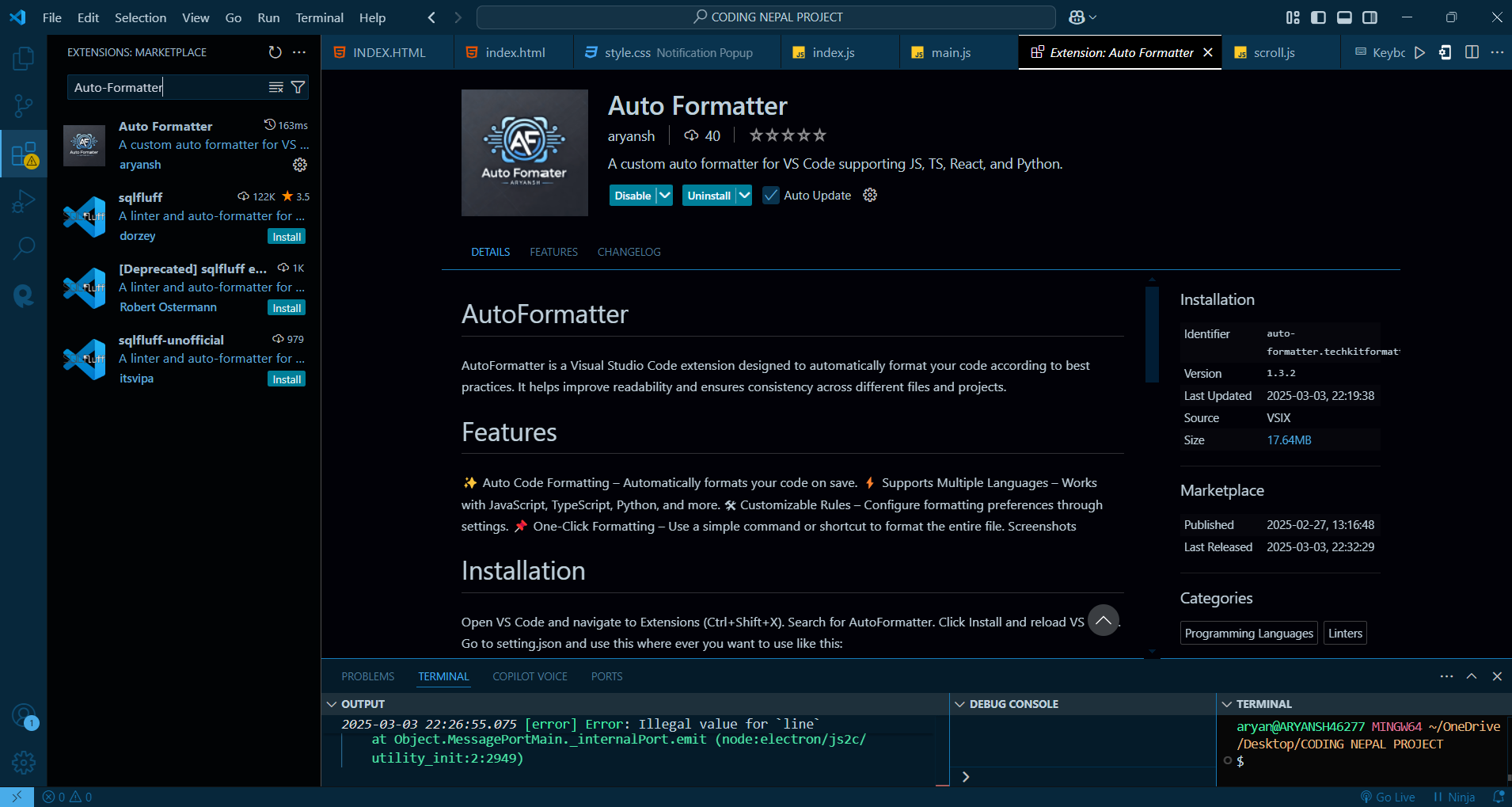Install the sqlfluff extension by dorzey
This screenshot has height=807, width=1512.
tap(287, 237)
